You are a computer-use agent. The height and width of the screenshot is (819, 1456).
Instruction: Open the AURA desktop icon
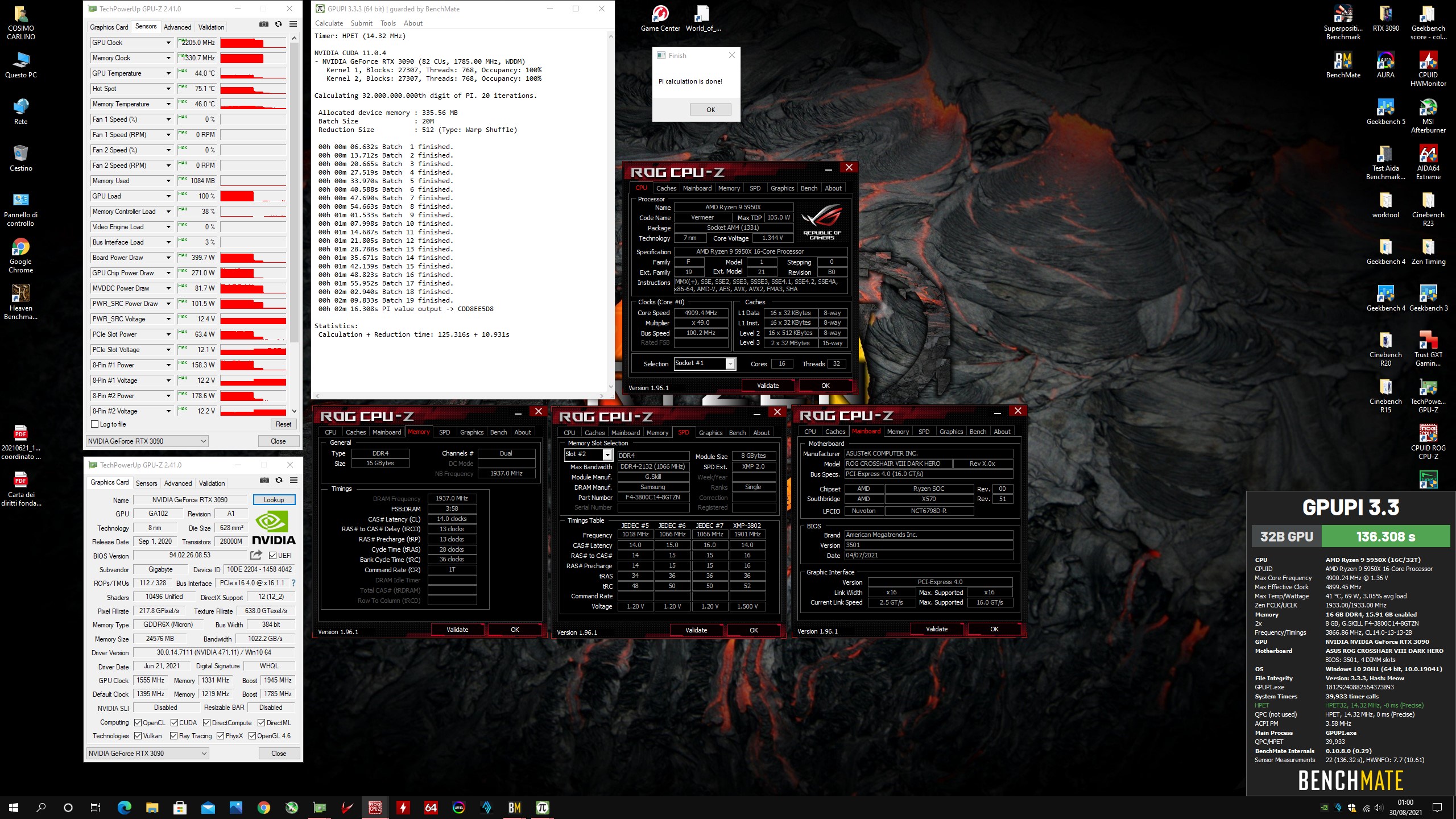(x=1385, y=65)
